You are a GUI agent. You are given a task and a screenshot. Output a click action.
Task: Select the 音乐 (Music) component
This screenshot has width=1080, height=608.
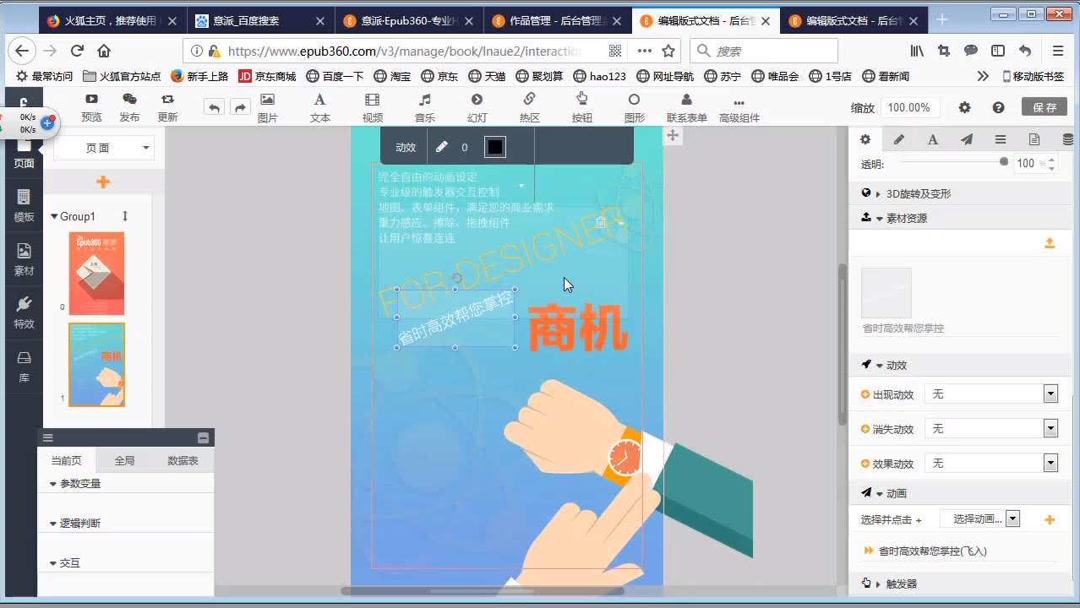pyautogui.click(x=425, y=107)
